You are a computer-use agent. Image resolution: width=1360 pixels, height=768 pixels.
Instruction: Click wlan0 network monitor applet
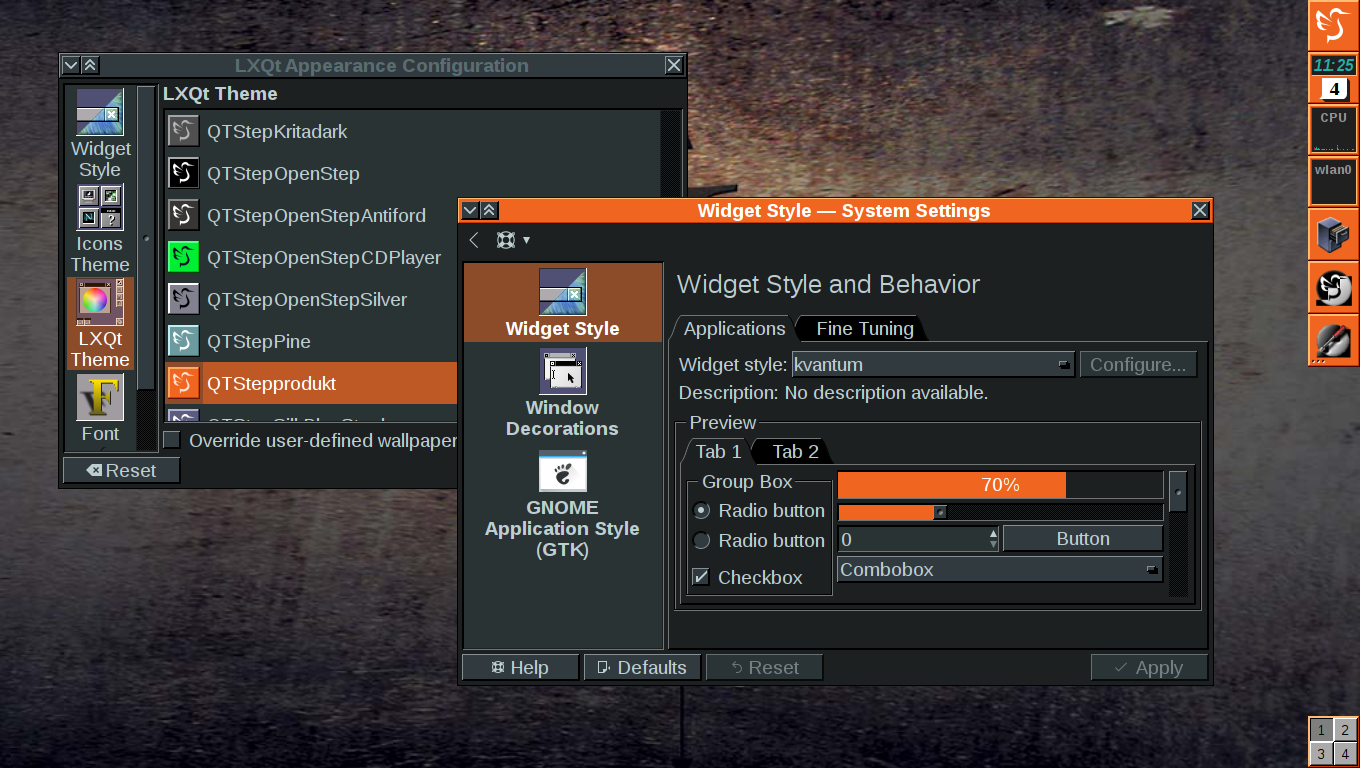[1334, 182]
